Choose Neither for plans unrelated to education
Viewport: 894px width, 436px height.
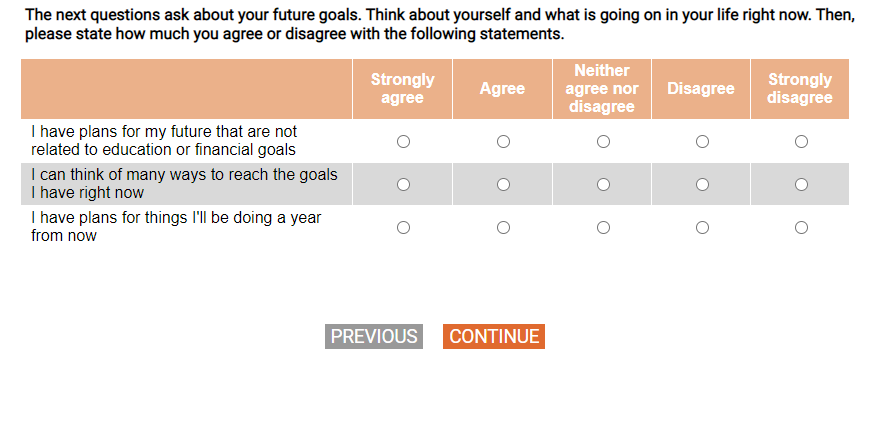[x=603, y=142]
